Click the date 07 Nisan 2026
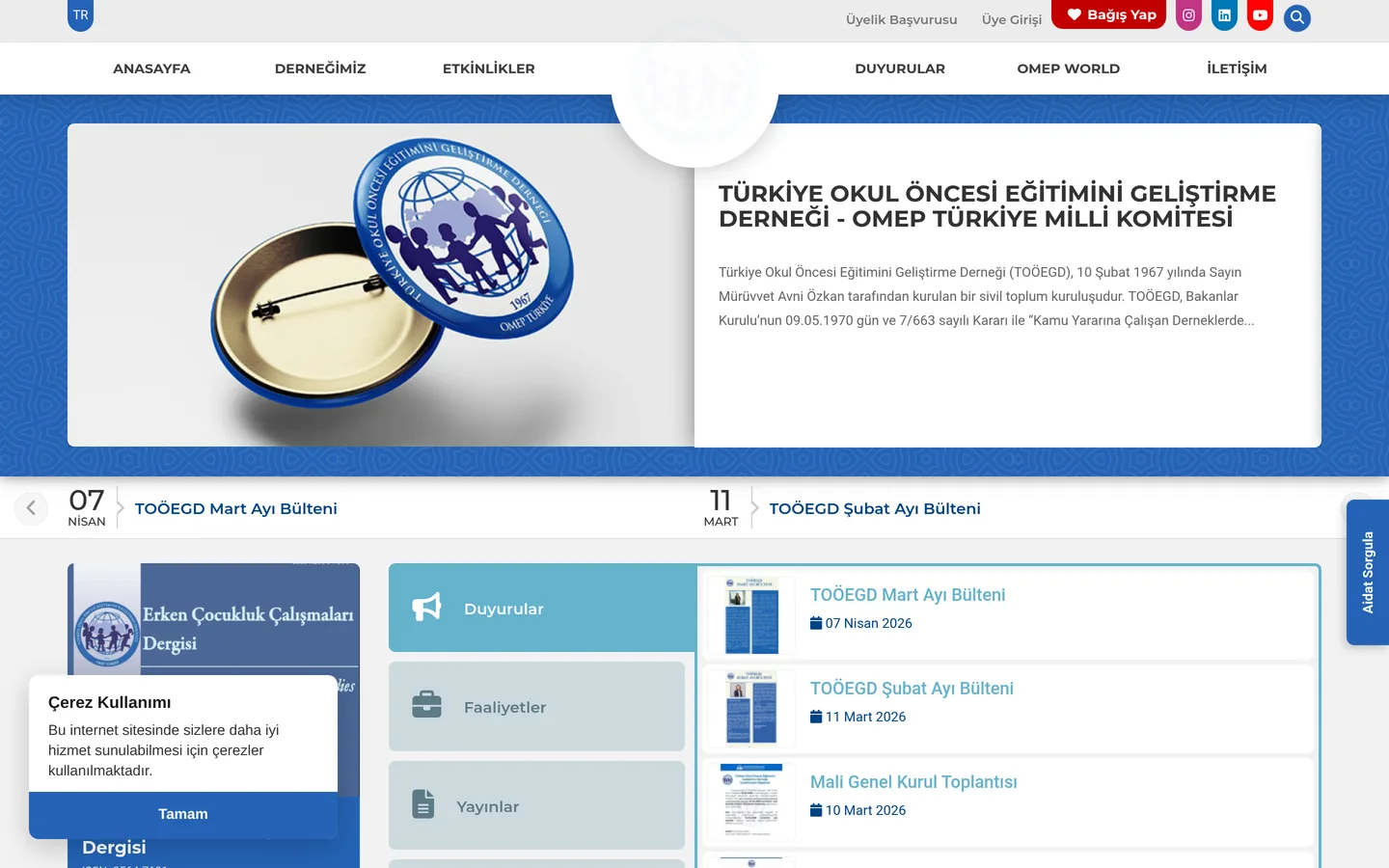This screenshot has height=868, width=1389. coord(861,623)
